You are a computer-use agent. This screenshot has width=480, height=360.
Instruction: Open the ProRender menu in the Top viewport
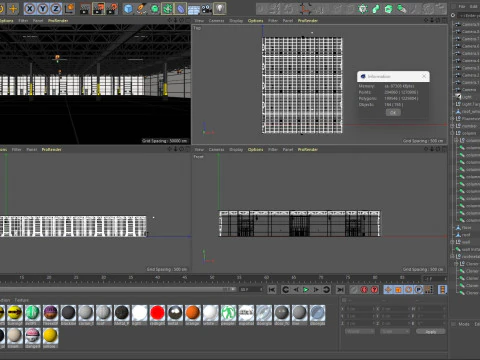308,21
